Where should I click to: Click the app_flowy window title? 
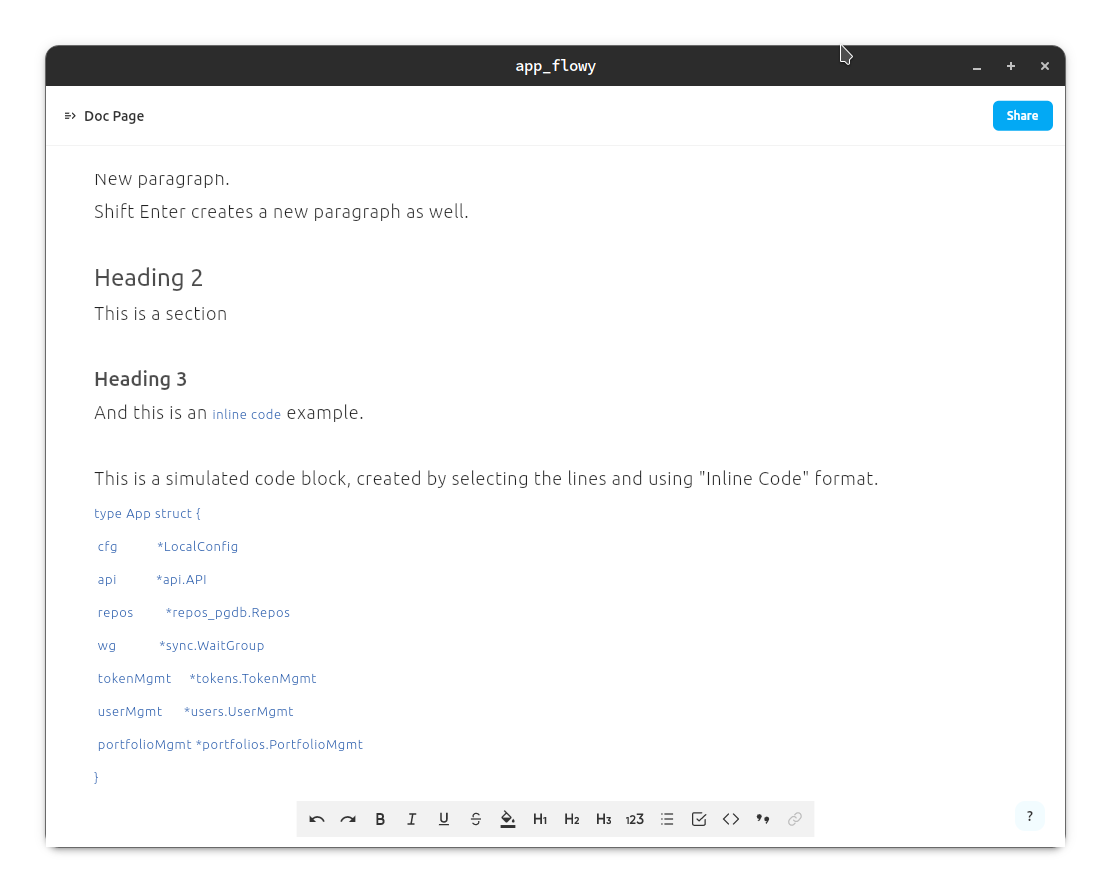(x=556, y=66)
